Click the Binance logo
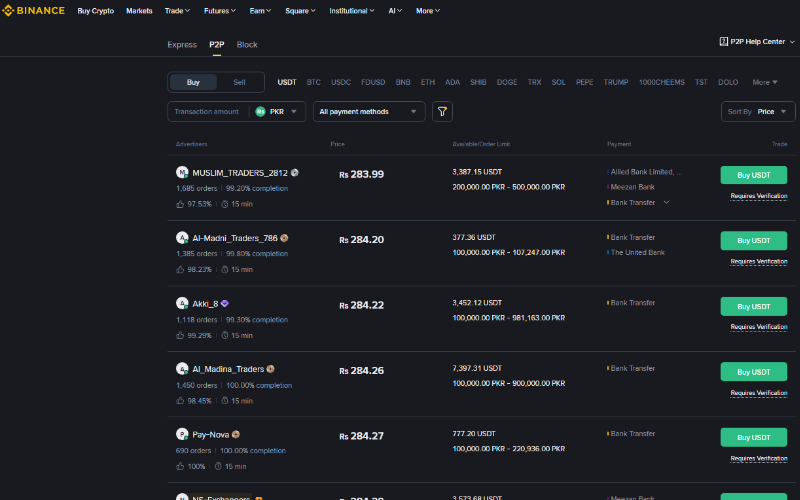This screenshot has height=500, width=800. (34, 11)
